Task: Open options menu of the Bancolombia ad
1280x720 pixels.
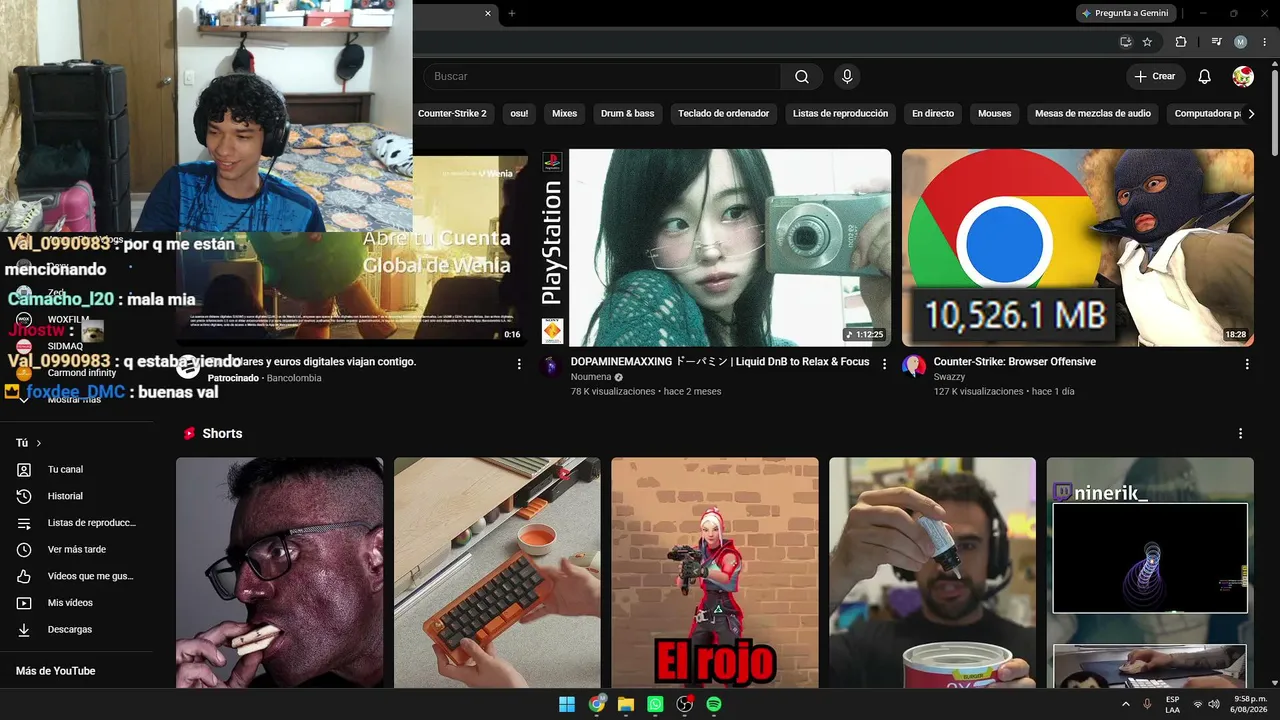Action: [x=519, y=364]
